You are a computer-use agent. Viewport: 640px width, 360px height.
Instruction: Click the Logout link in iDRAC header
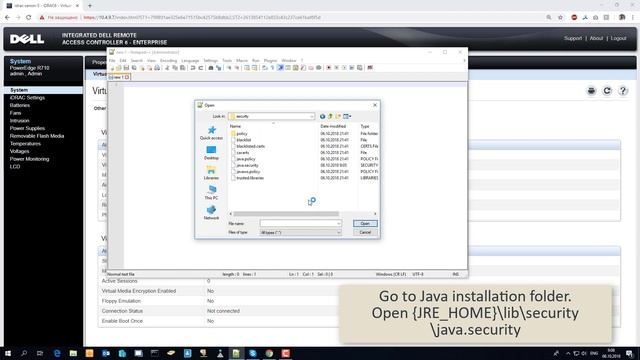618,38
